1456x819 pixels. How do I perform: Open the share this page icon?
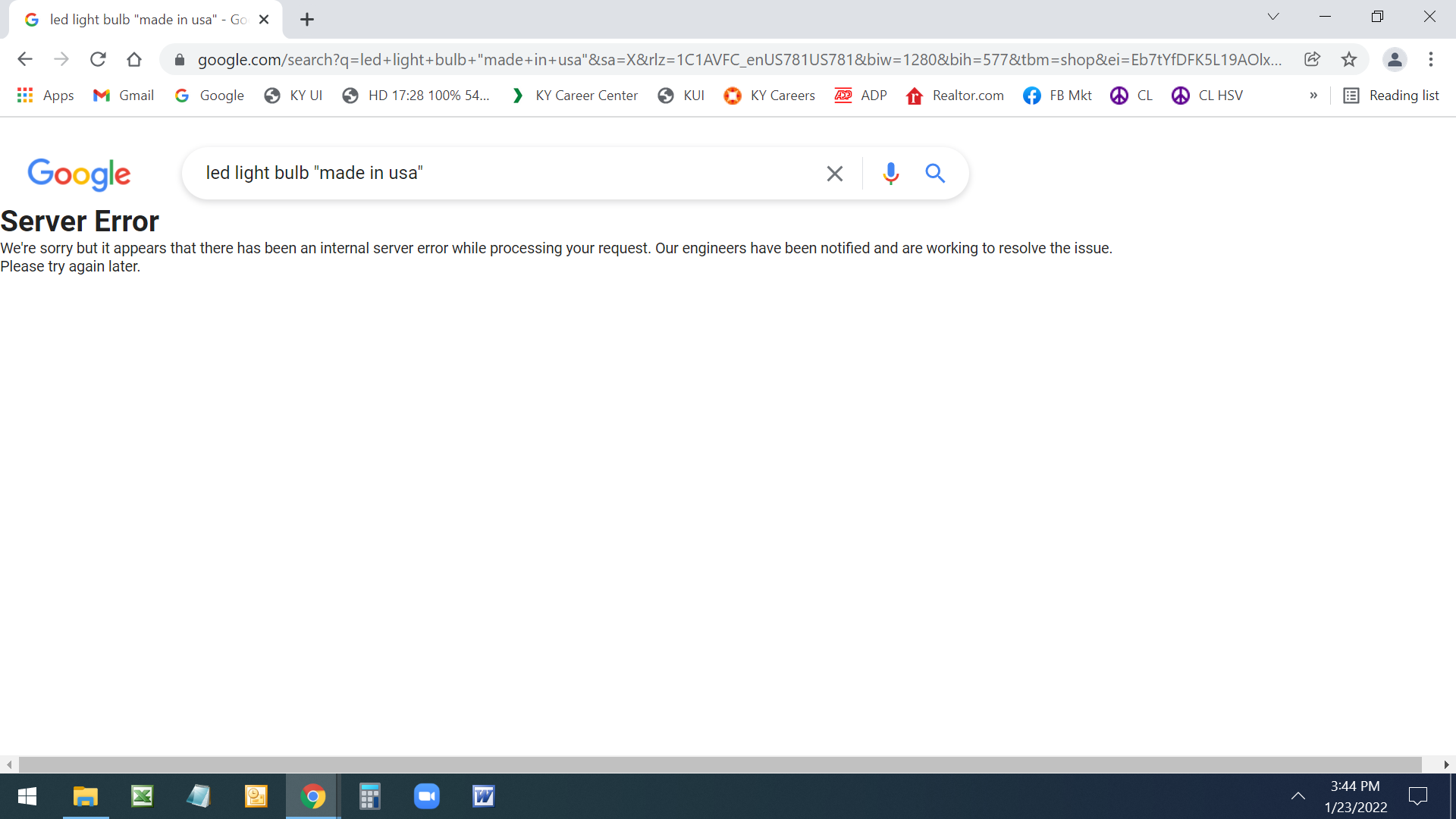click(1312, 59)
